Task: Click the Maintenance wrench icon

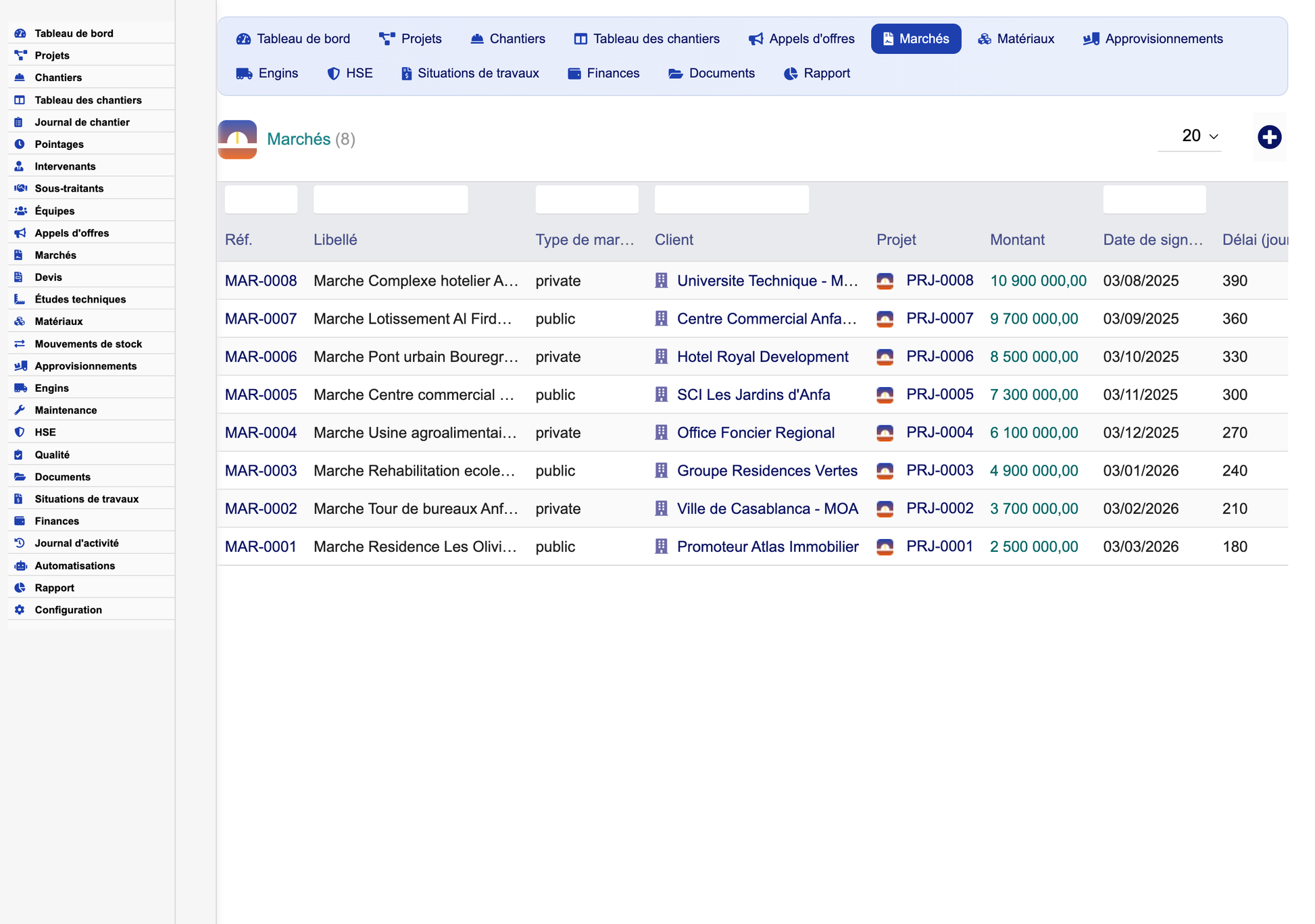Action: [x=20, y=410]
